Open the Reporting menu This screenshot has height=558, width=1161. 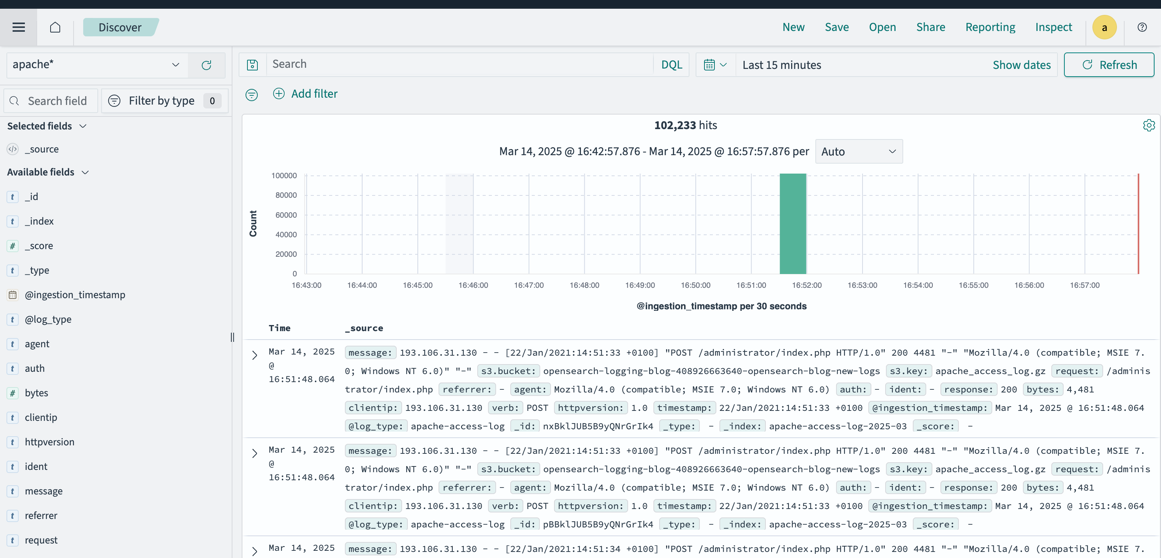(990, 27)
